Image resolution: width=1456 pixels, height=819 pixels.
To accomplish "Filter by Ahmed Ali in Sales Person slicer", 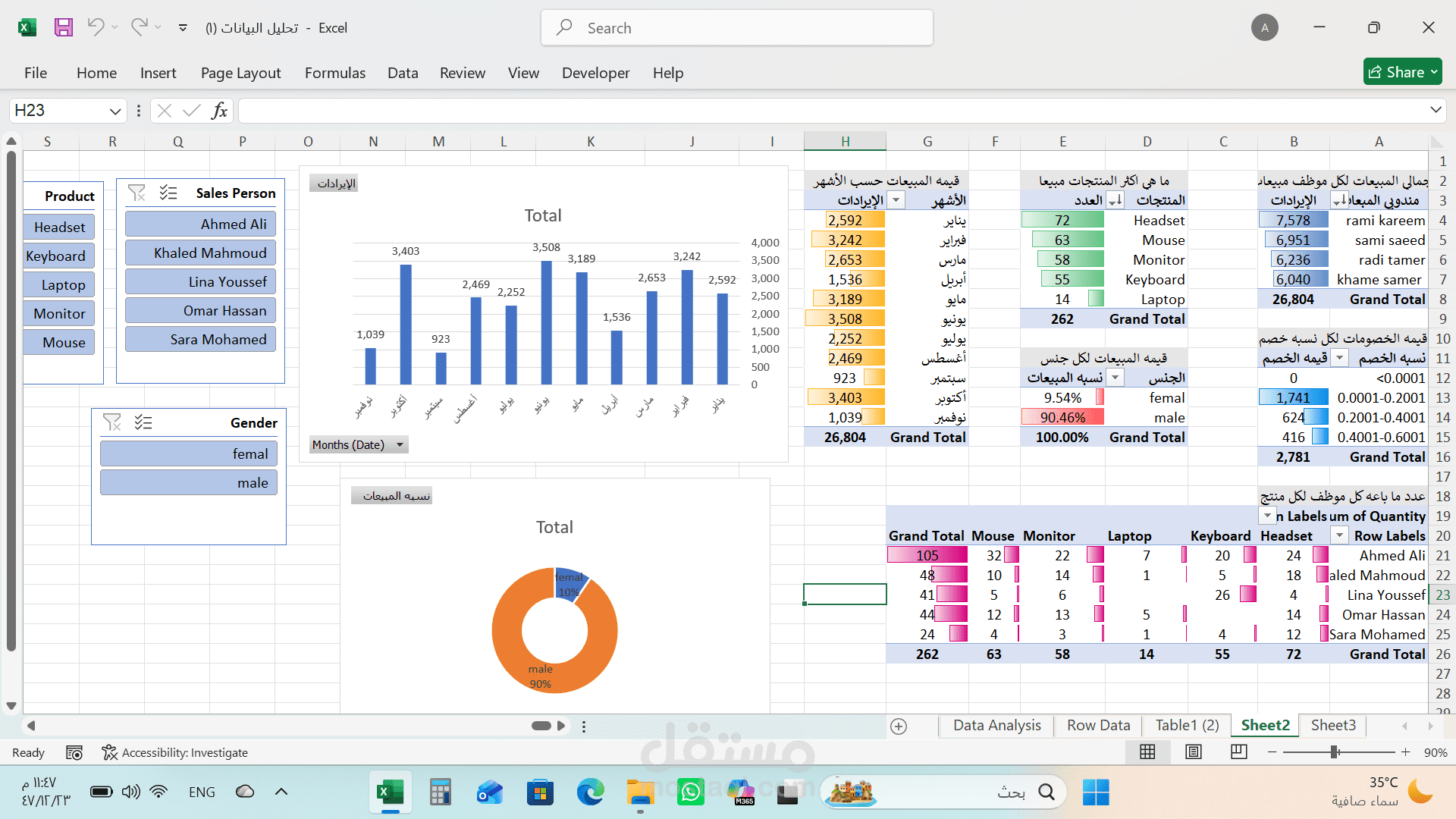I will pyautogui.click(x=200, y=224).
